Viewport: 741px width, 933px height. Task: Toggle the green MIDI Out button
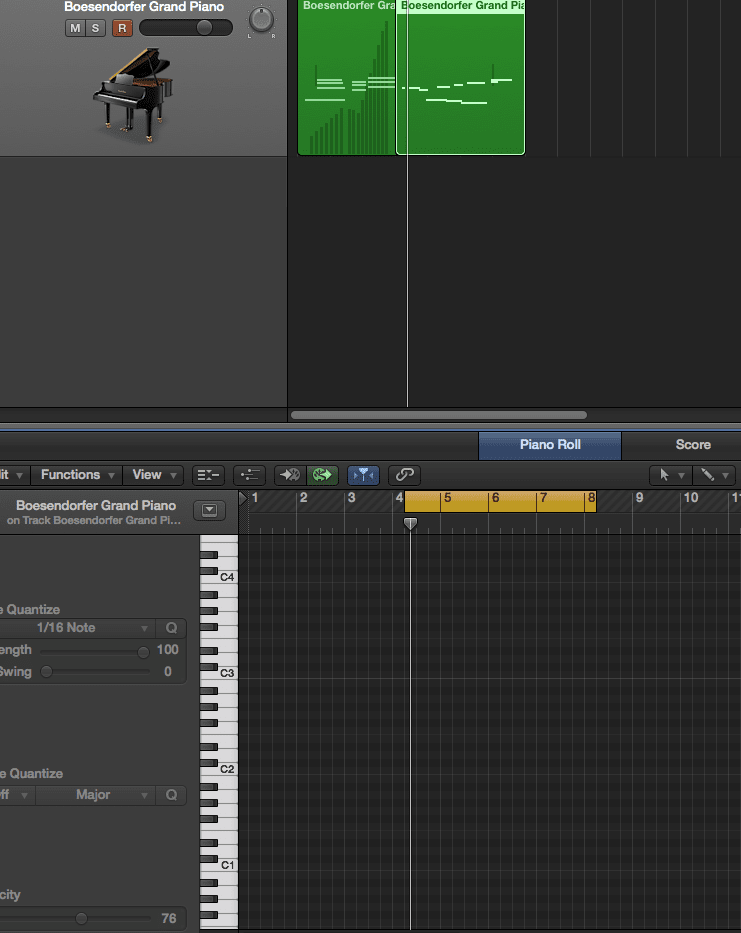tap(322, 475)
